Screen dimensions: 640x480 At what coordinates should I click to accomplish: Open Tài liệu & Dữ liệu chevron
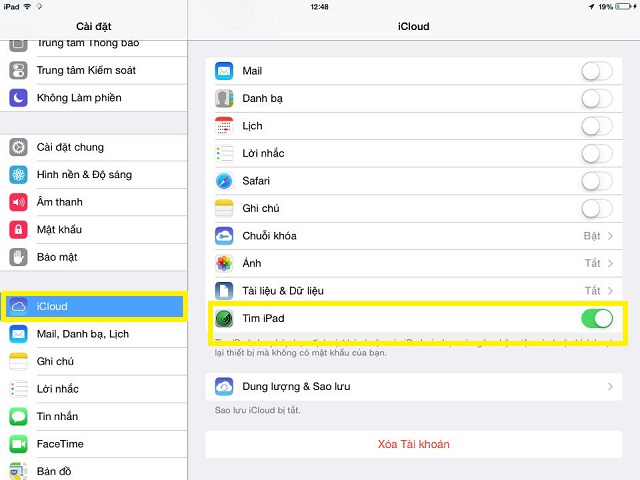point(610,291)
